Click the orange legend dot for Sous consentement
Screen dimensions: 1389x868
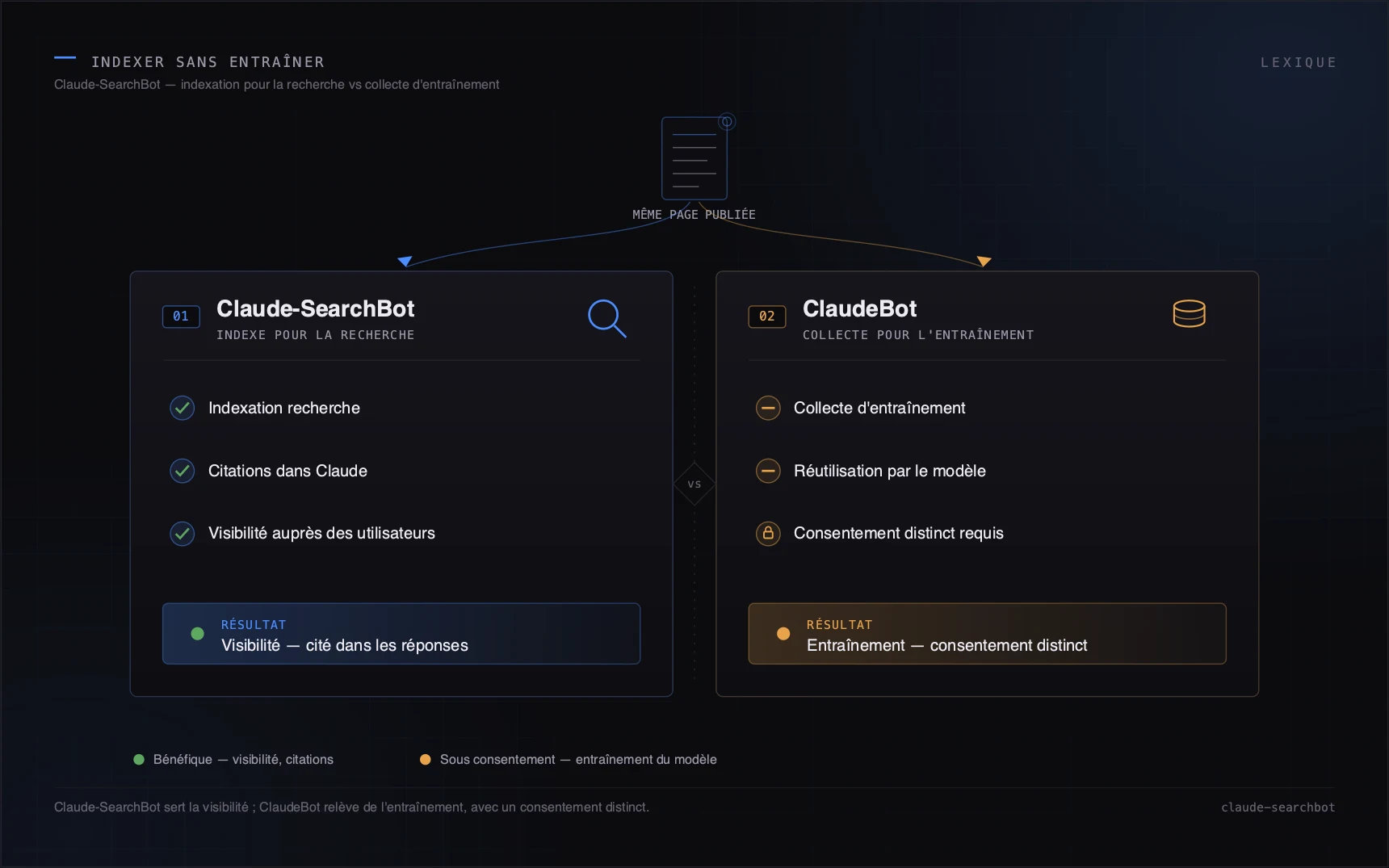(x=426, y=760)
